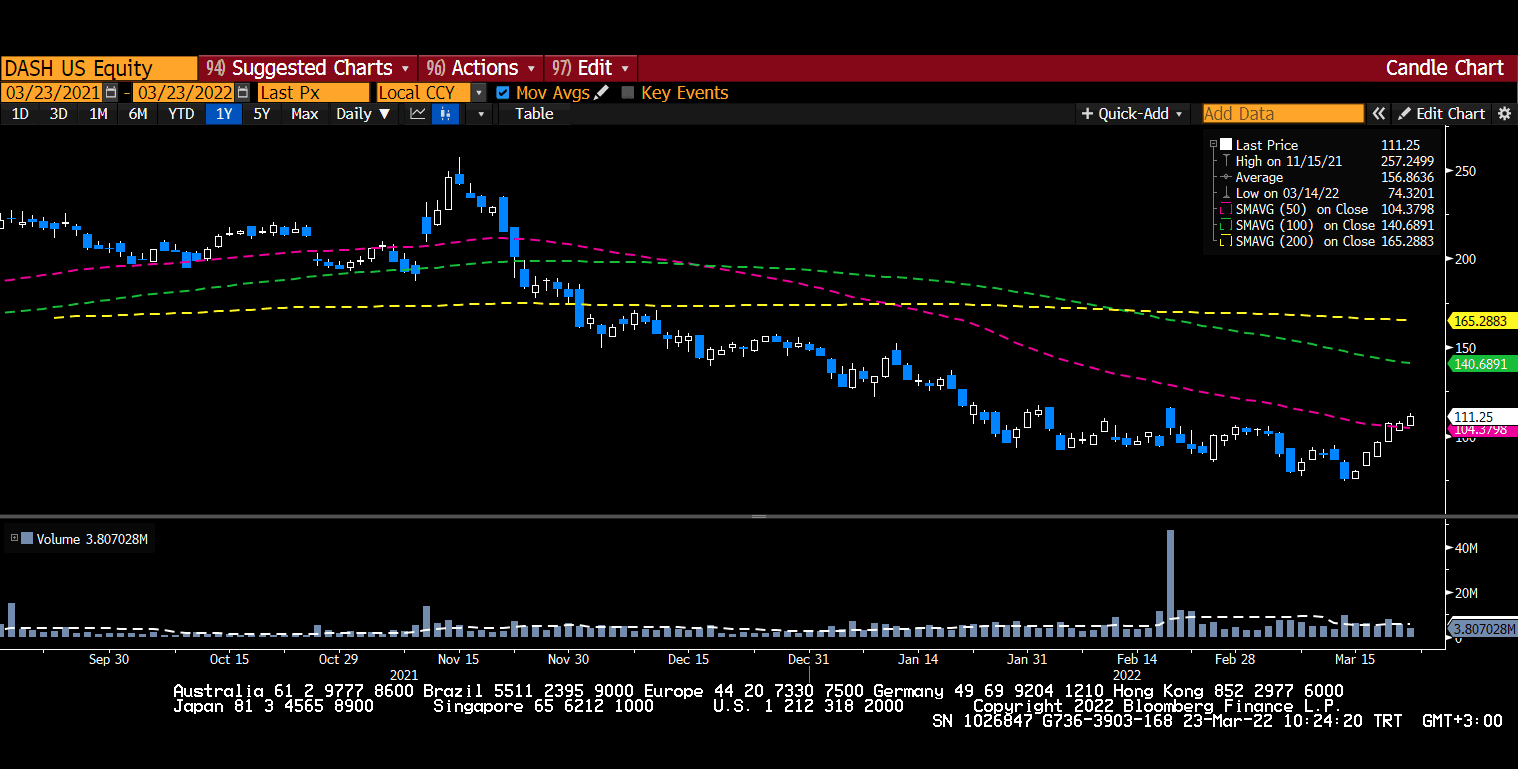Click the Last Px field
The image size is (1518, 769).
pyautogui.click(x=312, y=92)
